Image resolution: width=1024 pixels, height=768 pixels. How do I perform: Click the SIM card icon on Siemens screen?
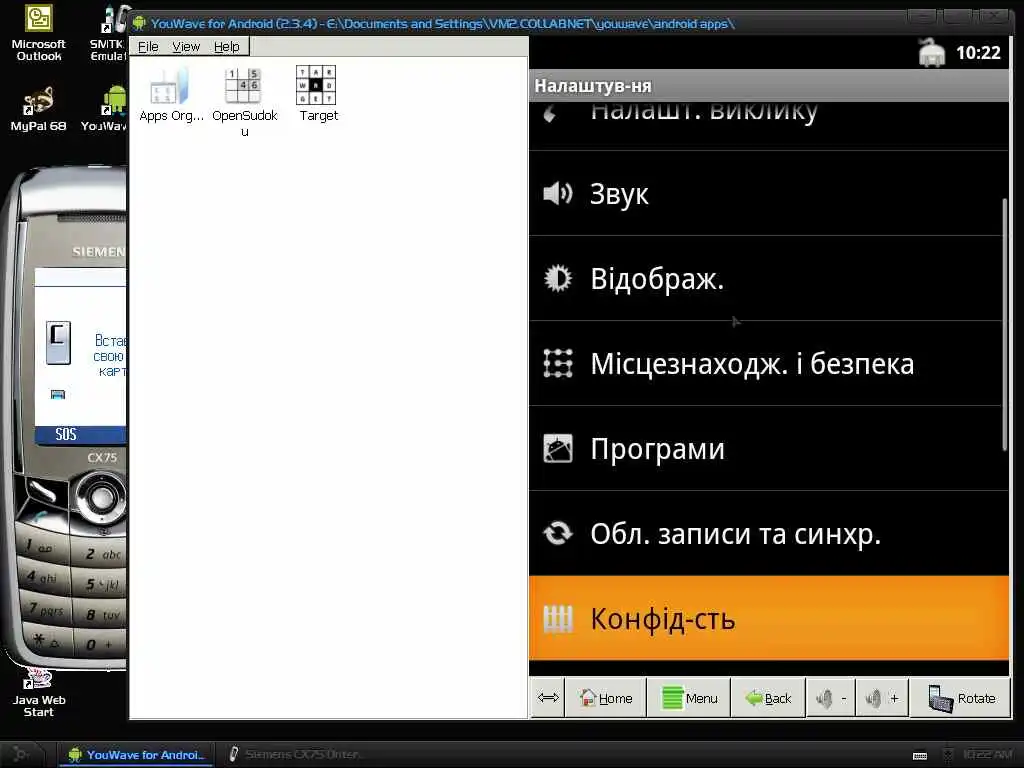click(58, 342)
